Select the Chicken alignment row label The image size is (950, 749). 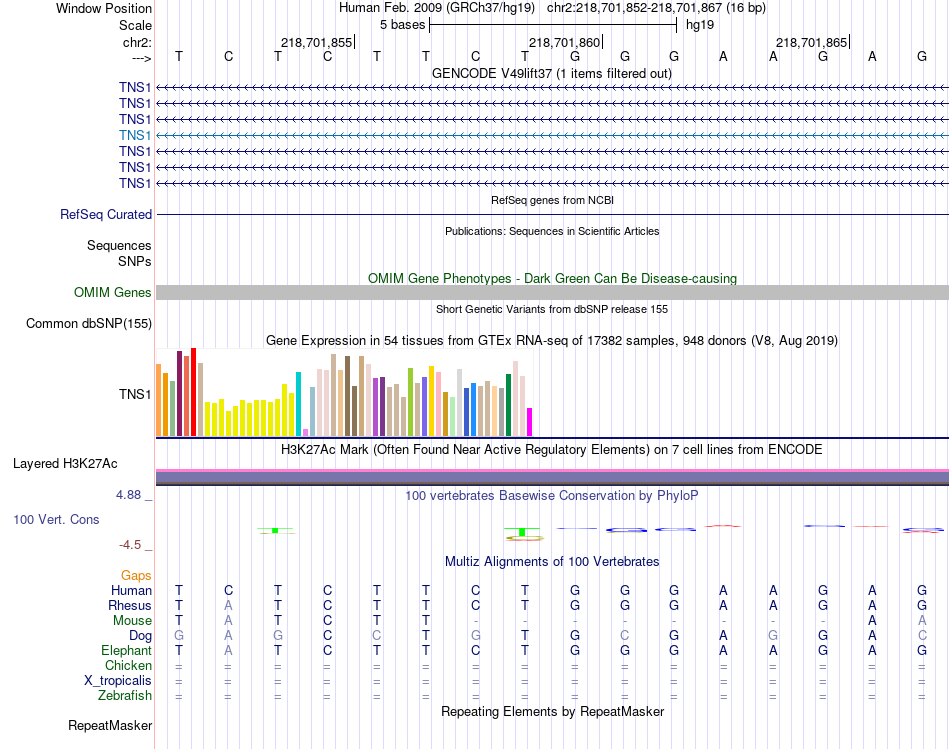[128, 665]
